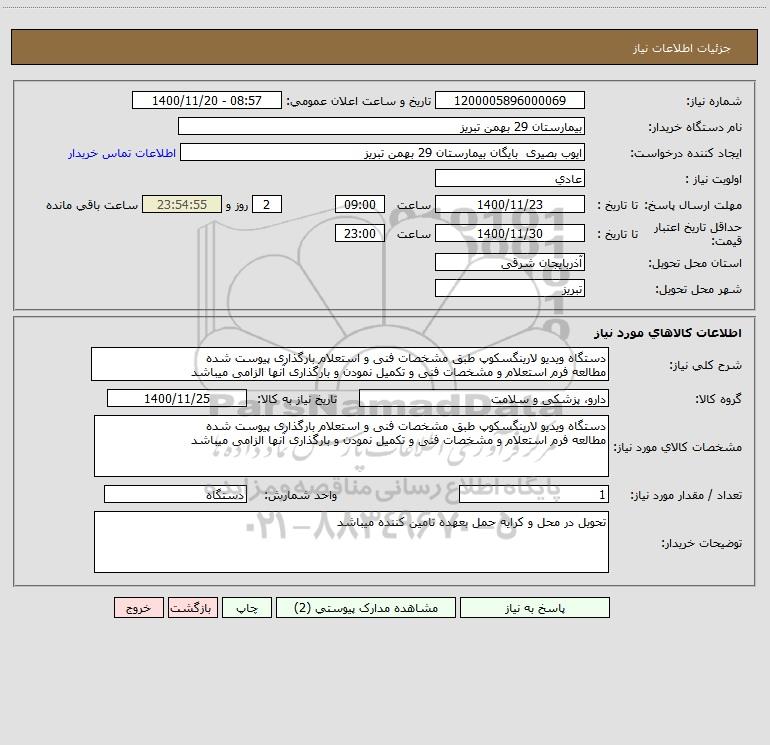
Task: Click the validity time field 23:00
Action: pos(359,233)
